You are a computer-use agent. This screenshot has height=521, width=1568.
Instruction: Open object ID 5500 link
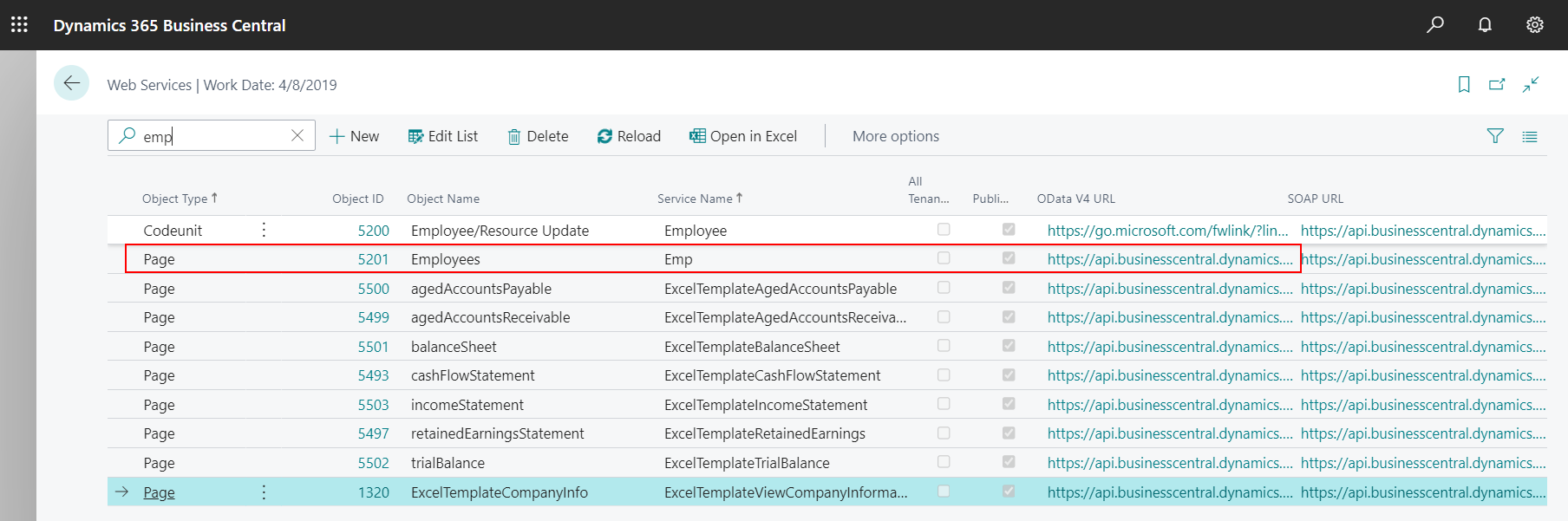click(373, 289)
